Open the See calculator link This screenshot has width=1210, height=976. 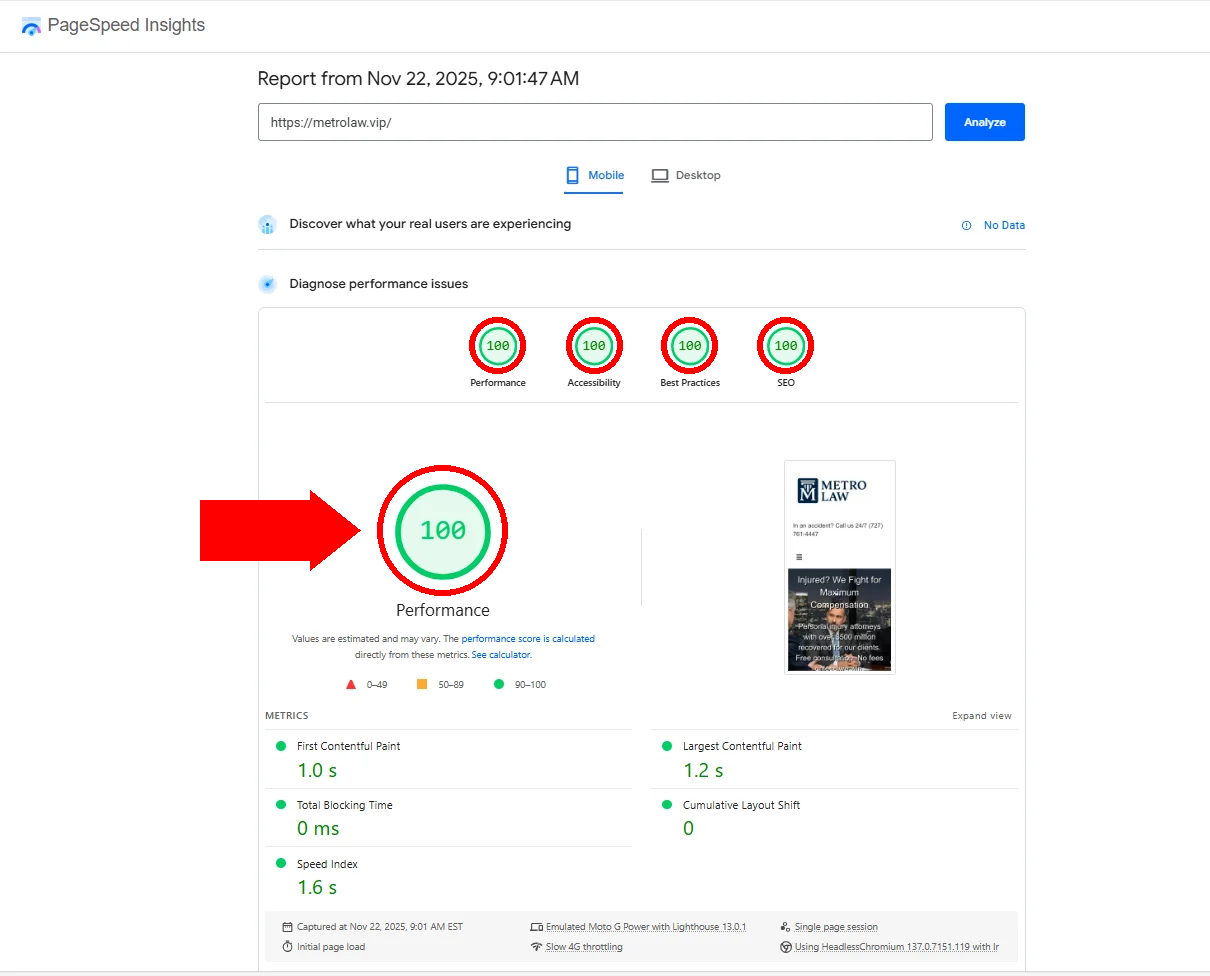click(501, 655)
